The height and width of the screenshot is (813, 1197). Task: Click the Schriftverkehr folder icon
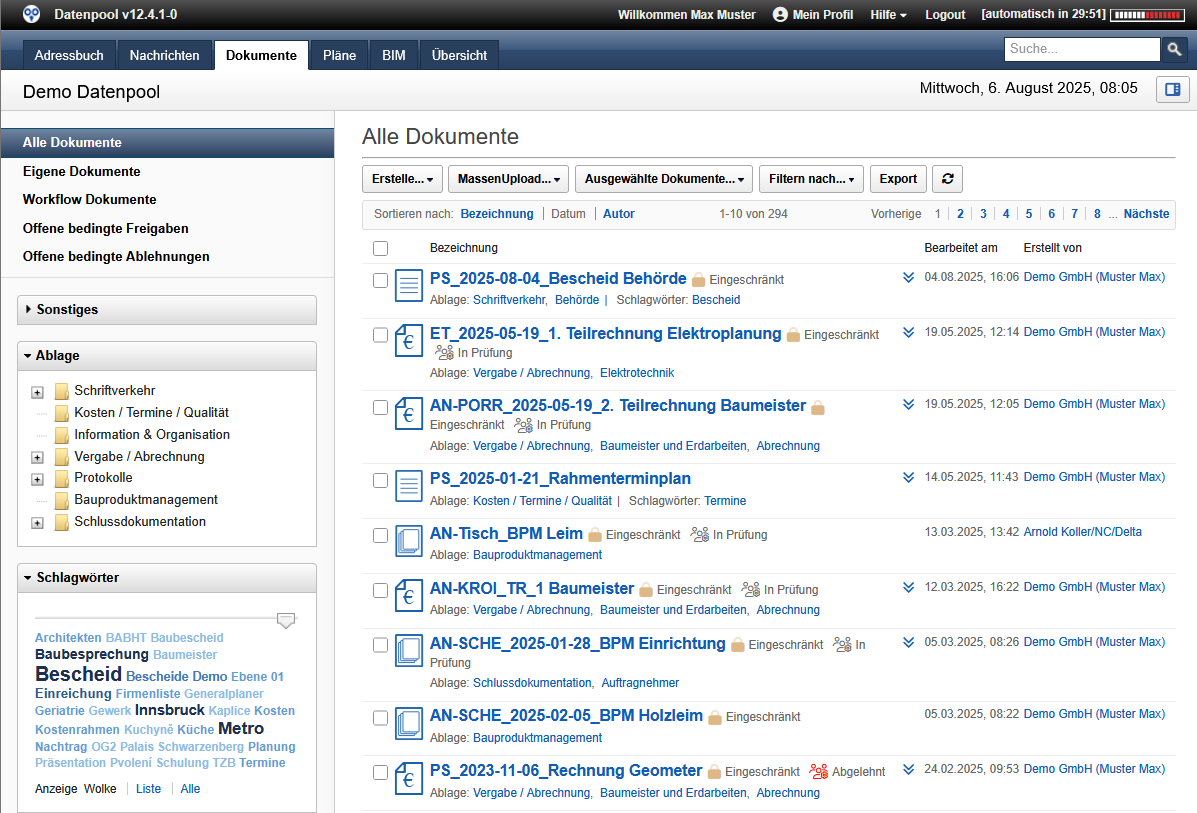[x=62, y=391]
